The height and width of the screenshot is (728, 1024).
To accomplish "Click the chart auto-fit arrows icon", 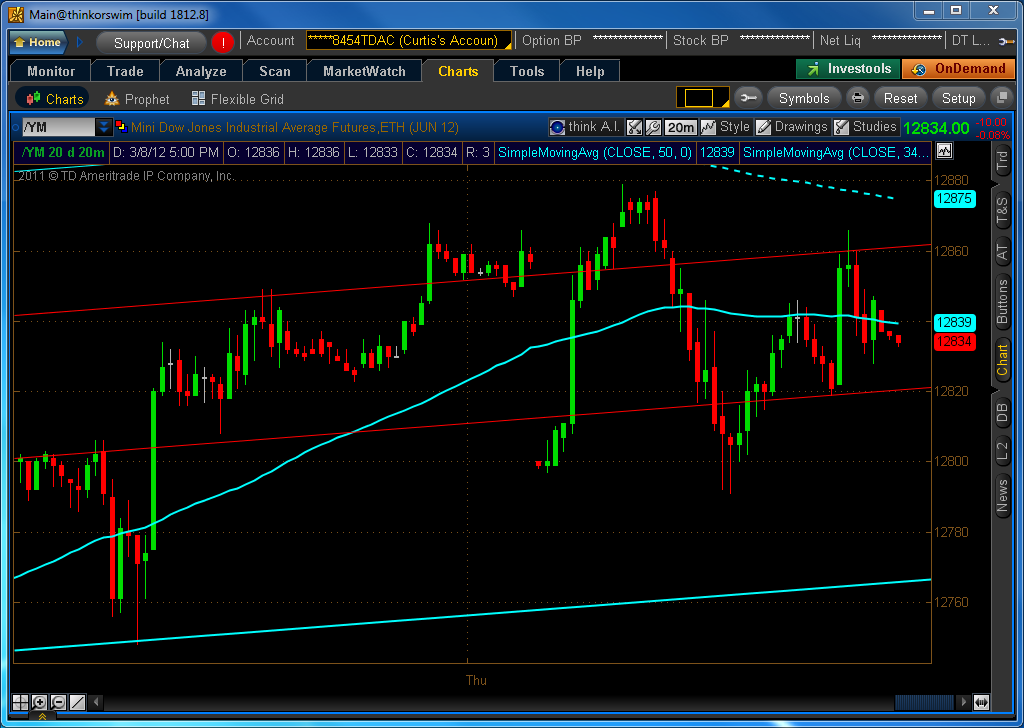I will coord(634,127).
